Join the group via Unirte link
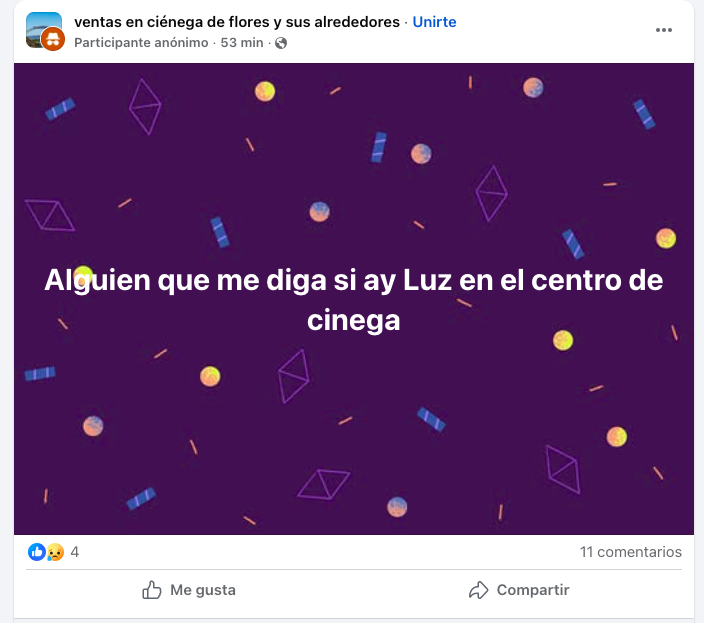This screenshot has height=623, width=704. tap(434, 22)
